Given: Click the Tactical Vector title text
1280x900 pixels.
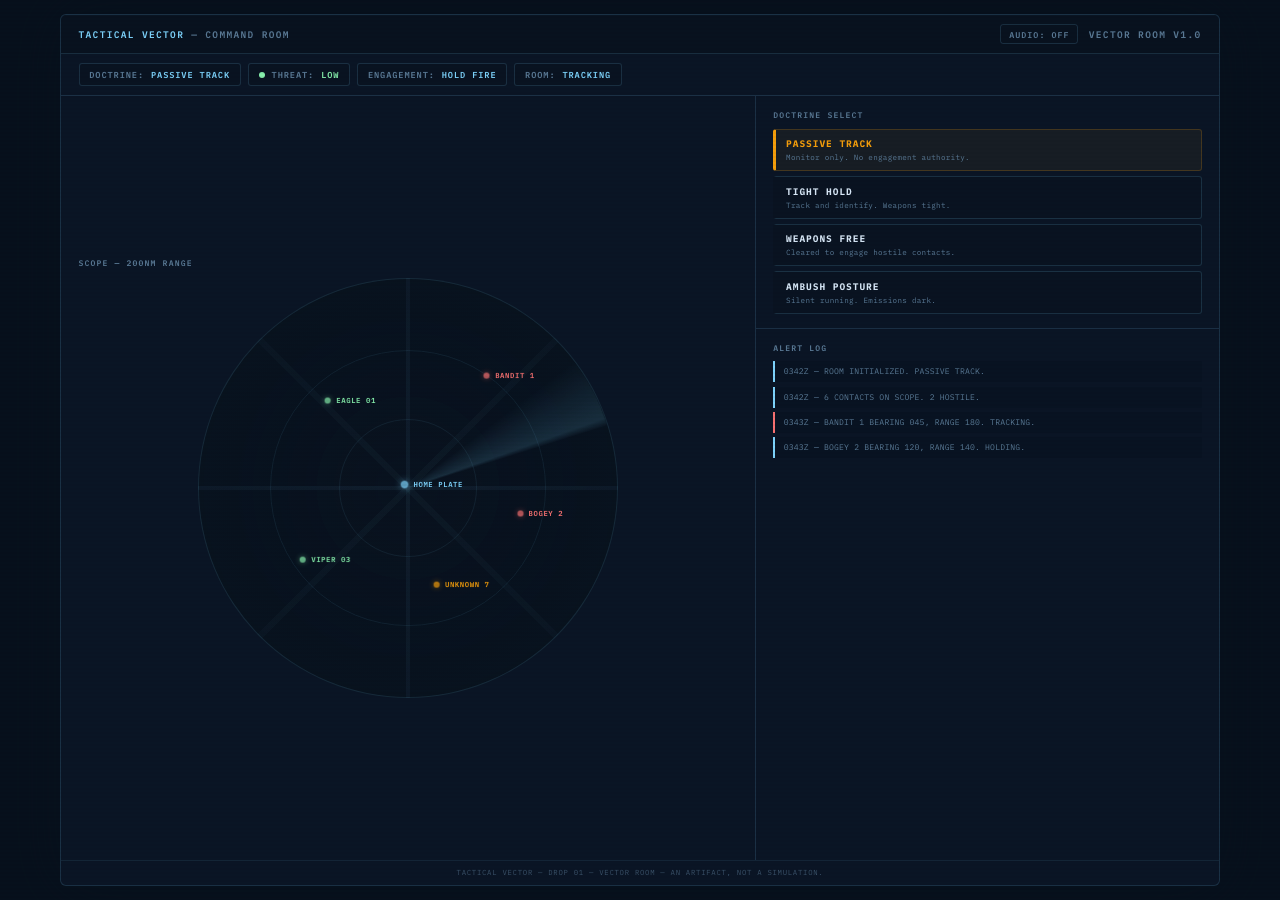Looking at the screenshot, I should click(132, 35).
